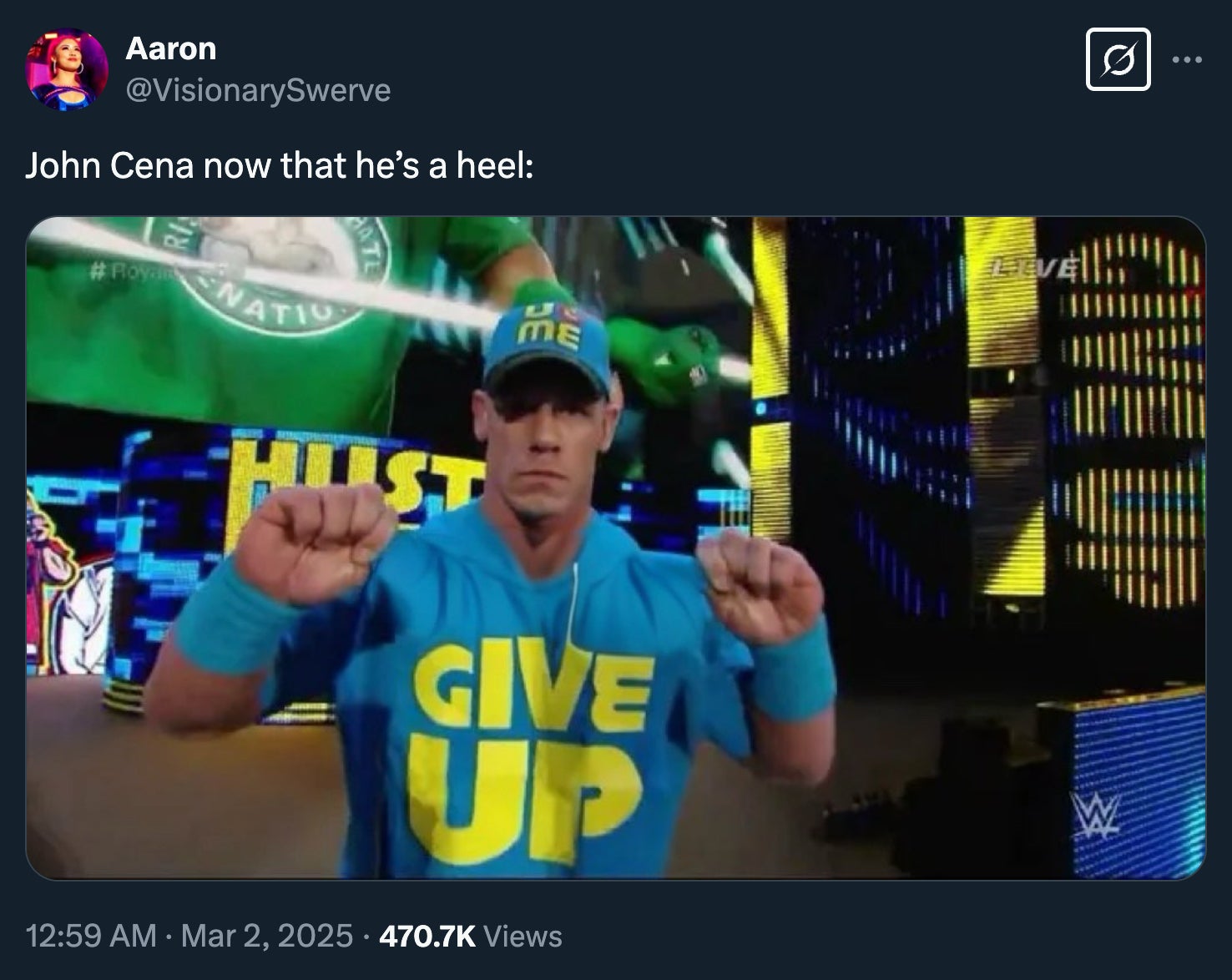
Task: Open the Aaron display name link
Action: pos(170,49)
